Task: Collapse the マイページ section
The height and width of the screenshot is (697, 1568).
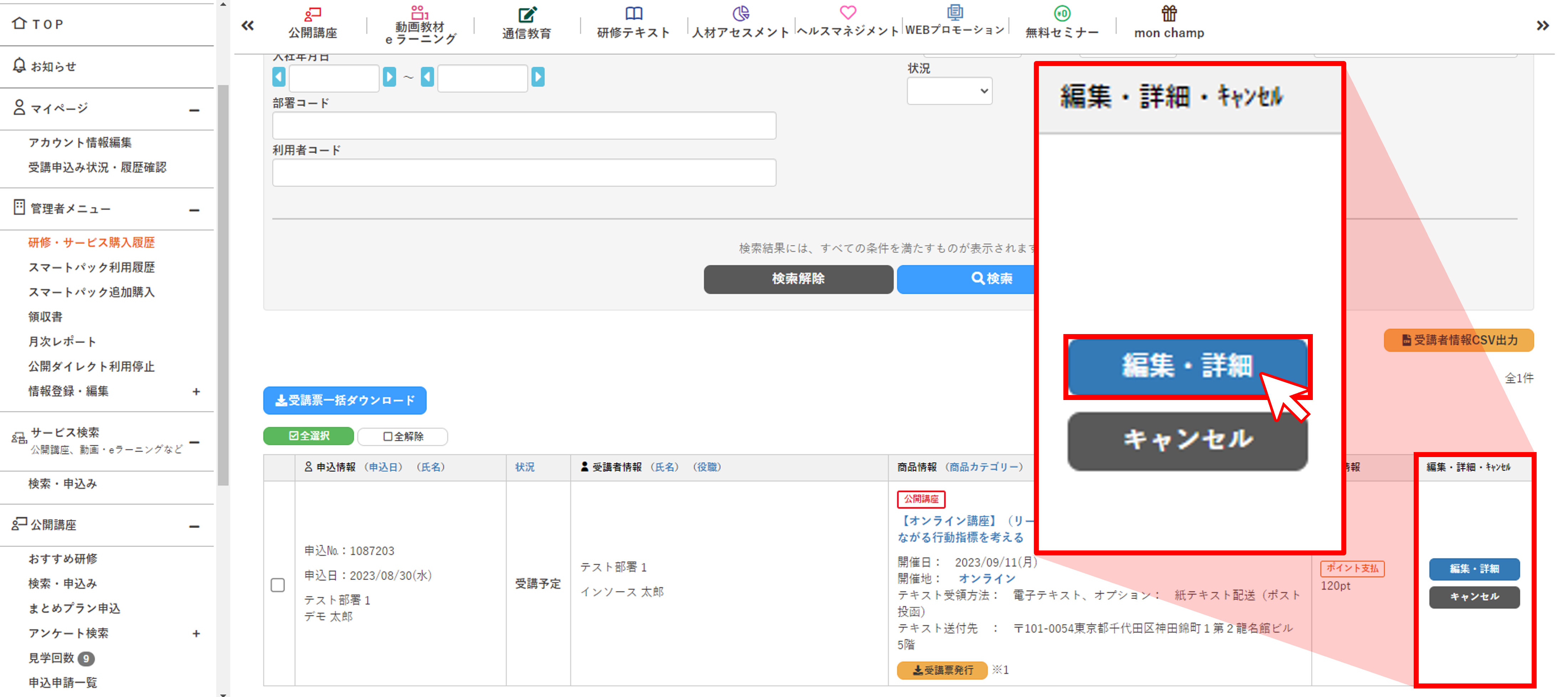Action: 194,110
